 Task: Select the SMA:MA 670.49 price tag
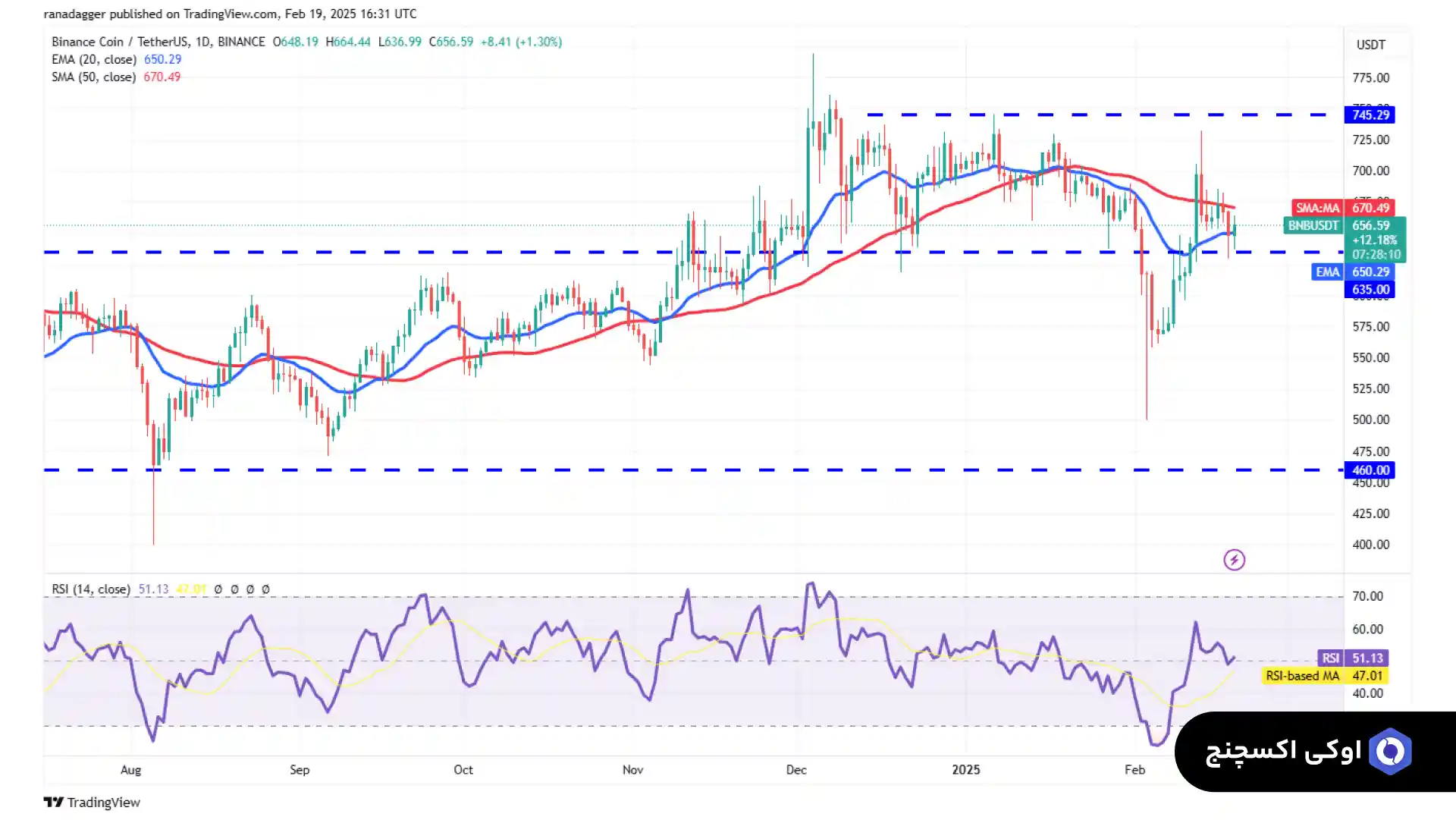[1343, 208]
